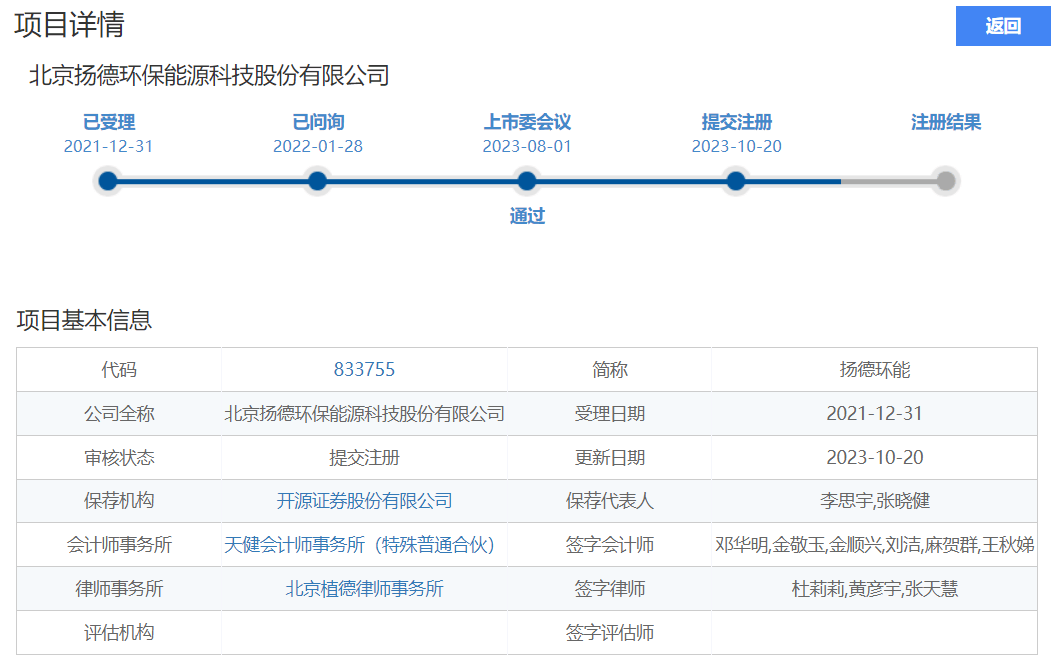The width and height of the screenshot is (1059, 662).
Task: Click the 受理日期 value 2021-12-31 in table
Action: pos(875,413)
